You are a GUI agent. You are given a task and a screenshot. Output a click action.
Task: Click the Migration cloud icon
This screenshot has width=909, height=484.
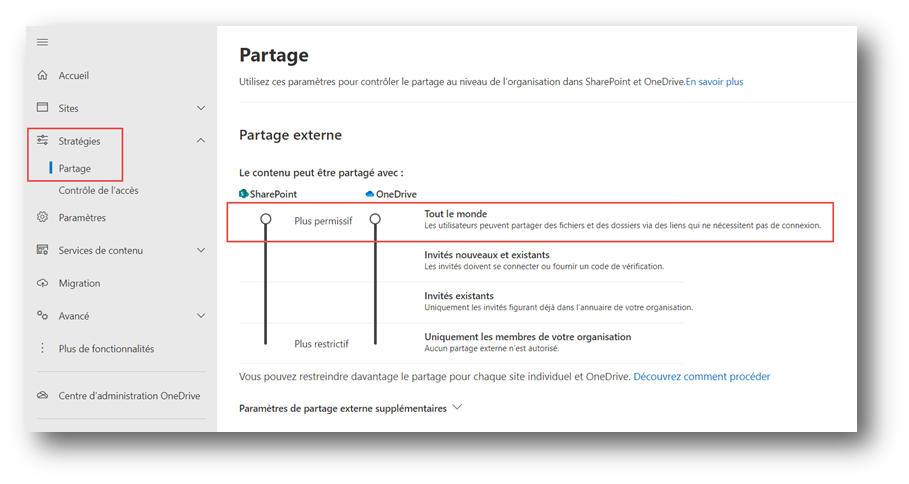click(42, 283)
